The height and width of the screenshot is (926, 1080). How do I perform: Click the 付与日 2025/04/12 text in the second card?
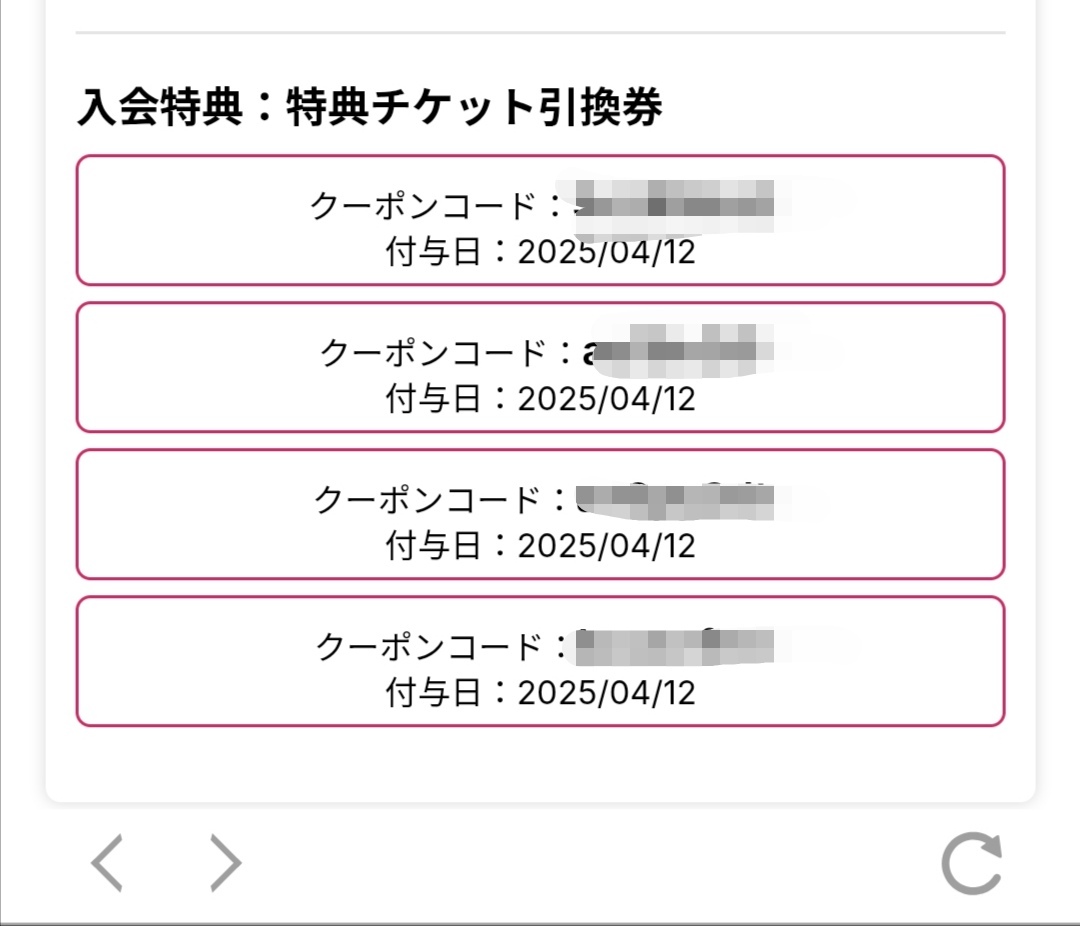[x=540, y=400]
